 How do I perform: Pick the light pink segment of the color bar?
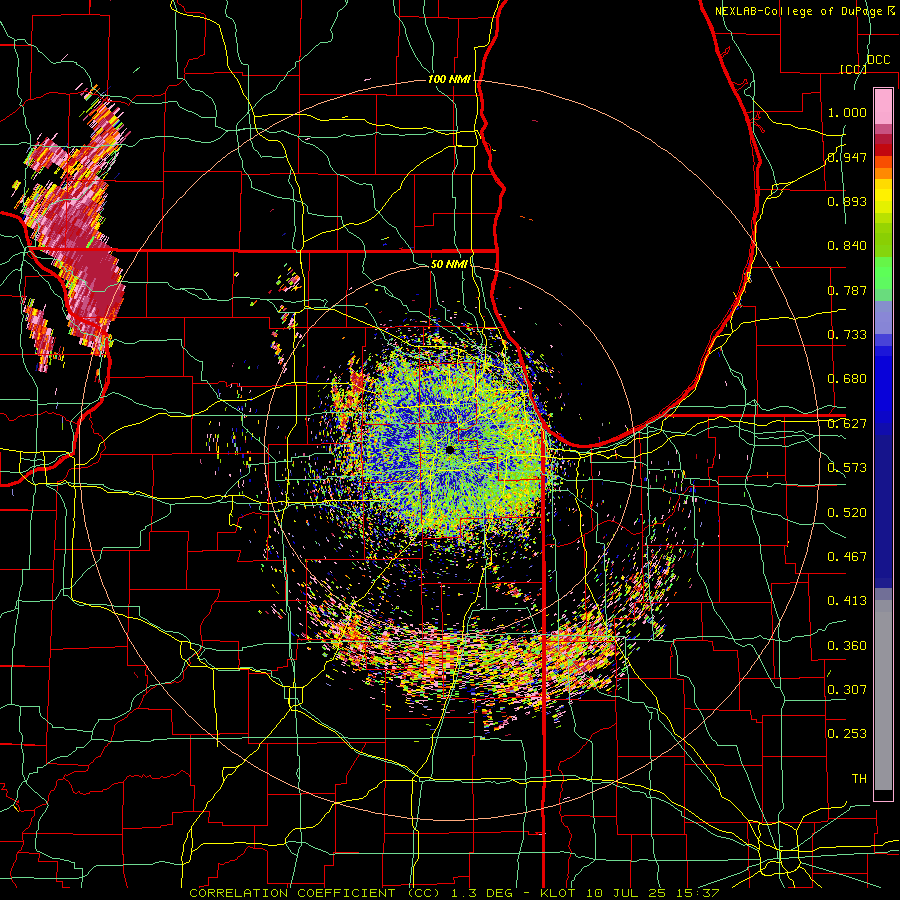pos(883,106)
